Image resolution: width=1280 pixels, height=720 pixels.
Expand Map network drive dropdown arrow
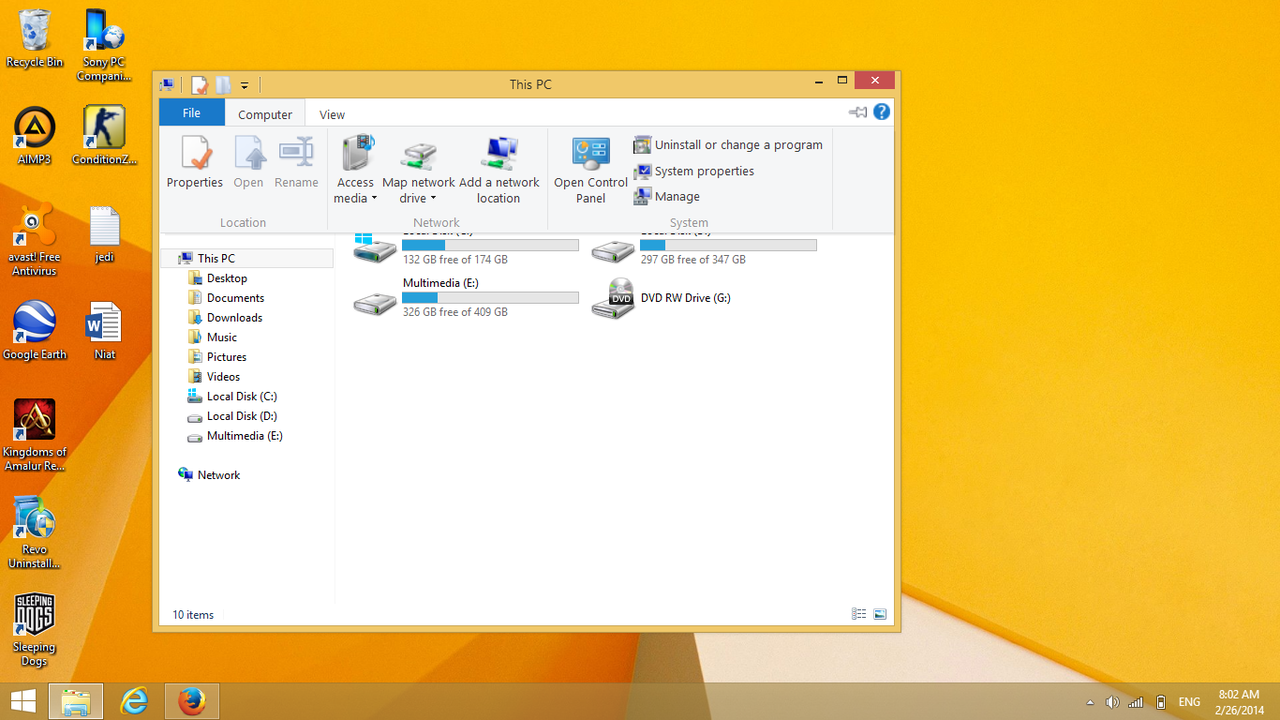coord(433,198)
